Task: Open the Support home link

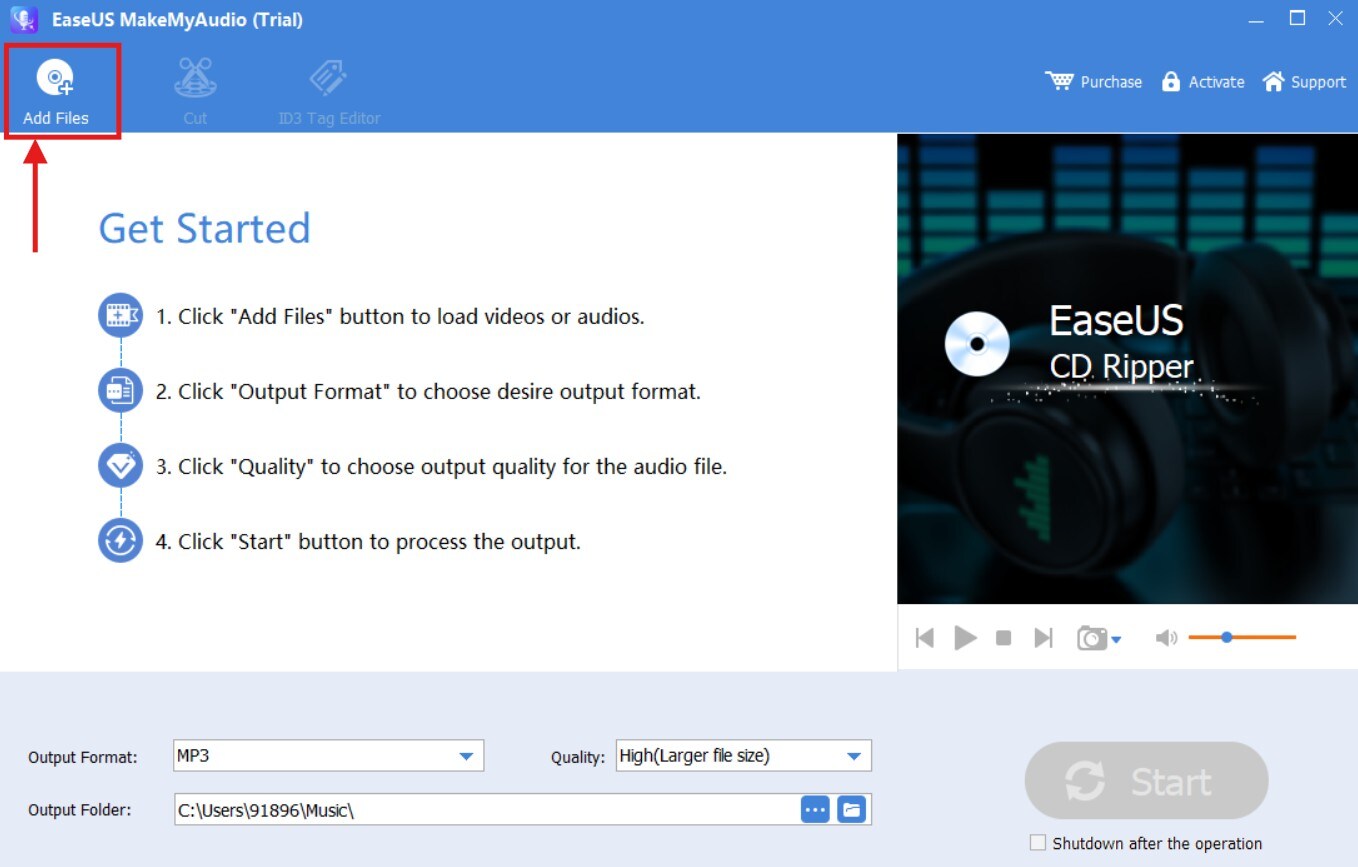Action: point(1304,82)
